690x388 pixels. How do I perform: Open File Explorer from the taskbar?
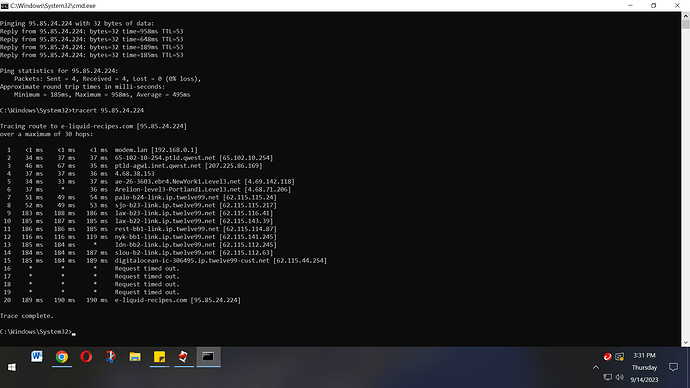point(135,357)
